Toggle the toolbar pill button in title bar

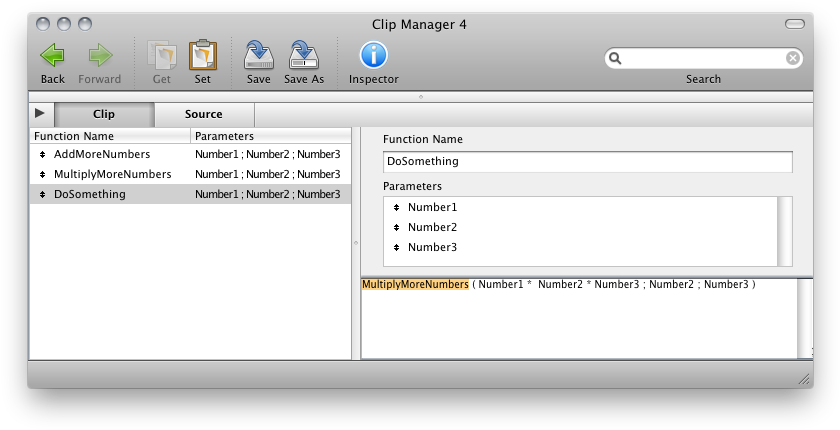794,23
